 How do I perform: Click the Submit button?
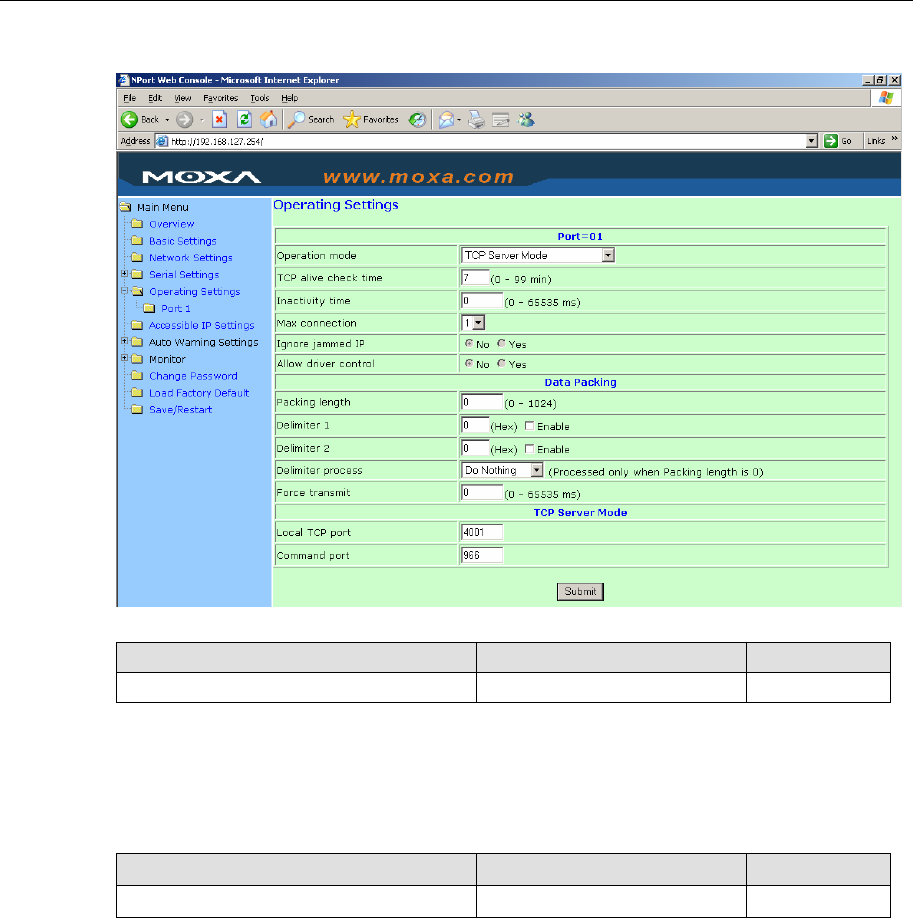pos(580,591)
